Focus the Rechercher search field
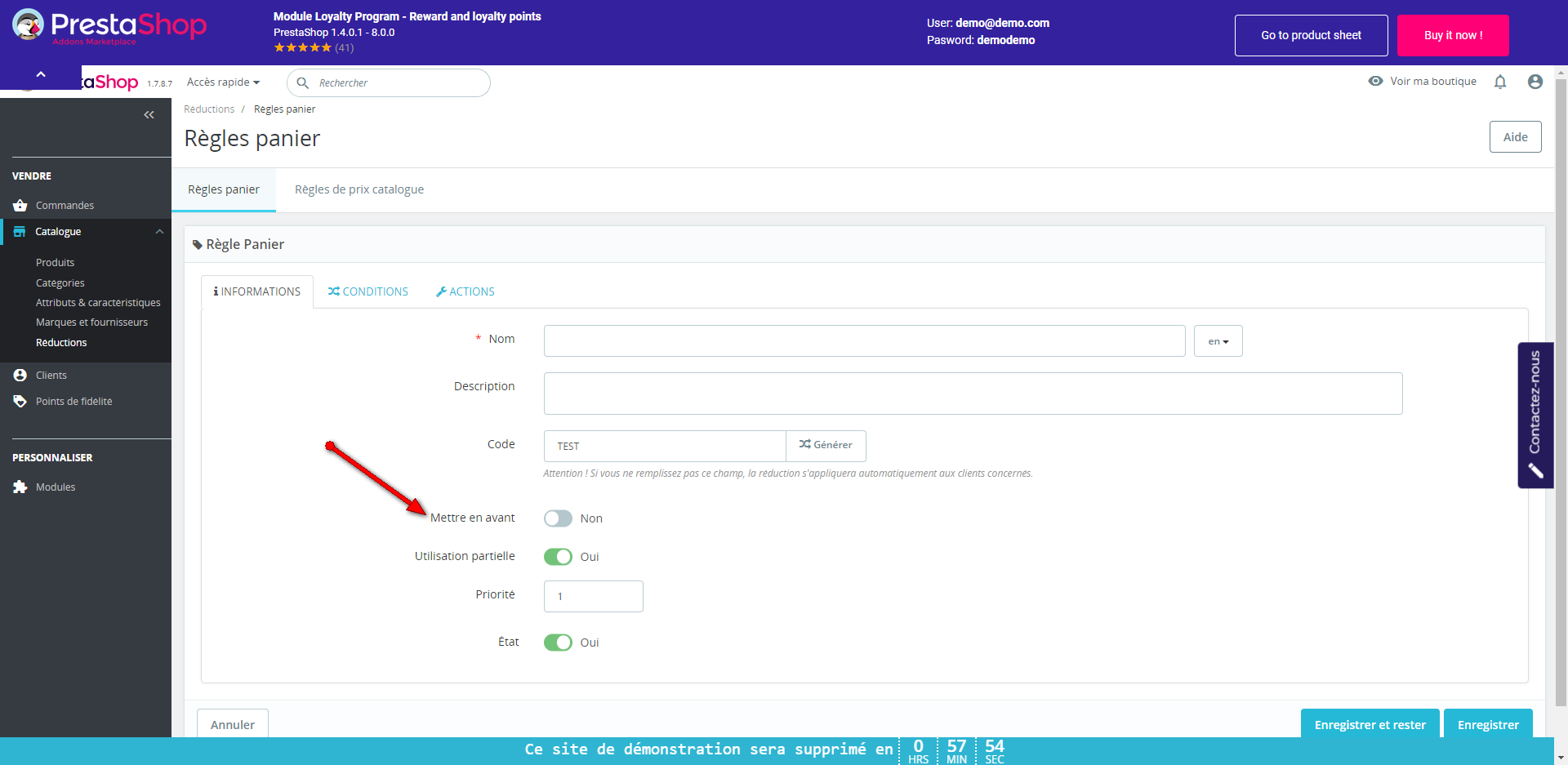The height and width of the screenshot is (765, 1568). click(x=389, y=82)
